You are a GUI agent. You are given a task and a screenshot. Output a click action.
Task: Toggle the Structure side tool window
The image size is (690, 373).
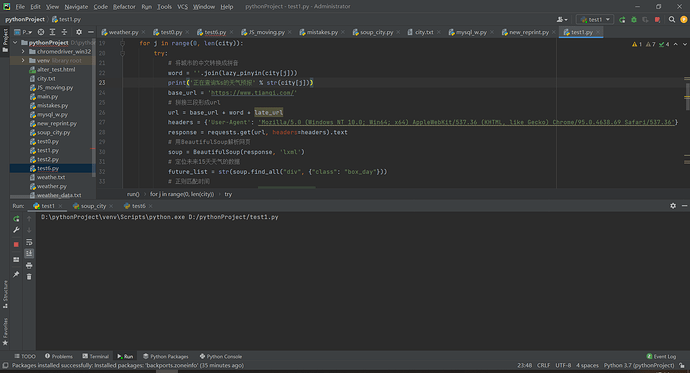tap(5, 294)
